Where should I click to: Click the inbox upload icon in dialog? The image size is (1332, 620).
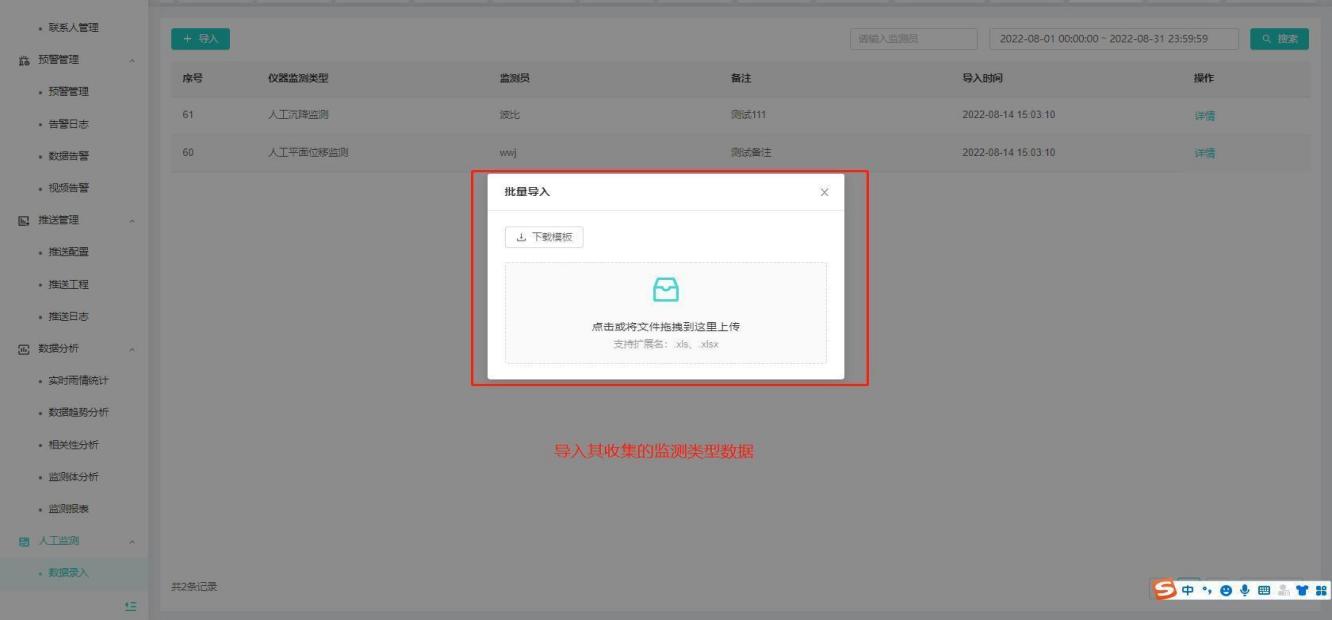[665, 290]
